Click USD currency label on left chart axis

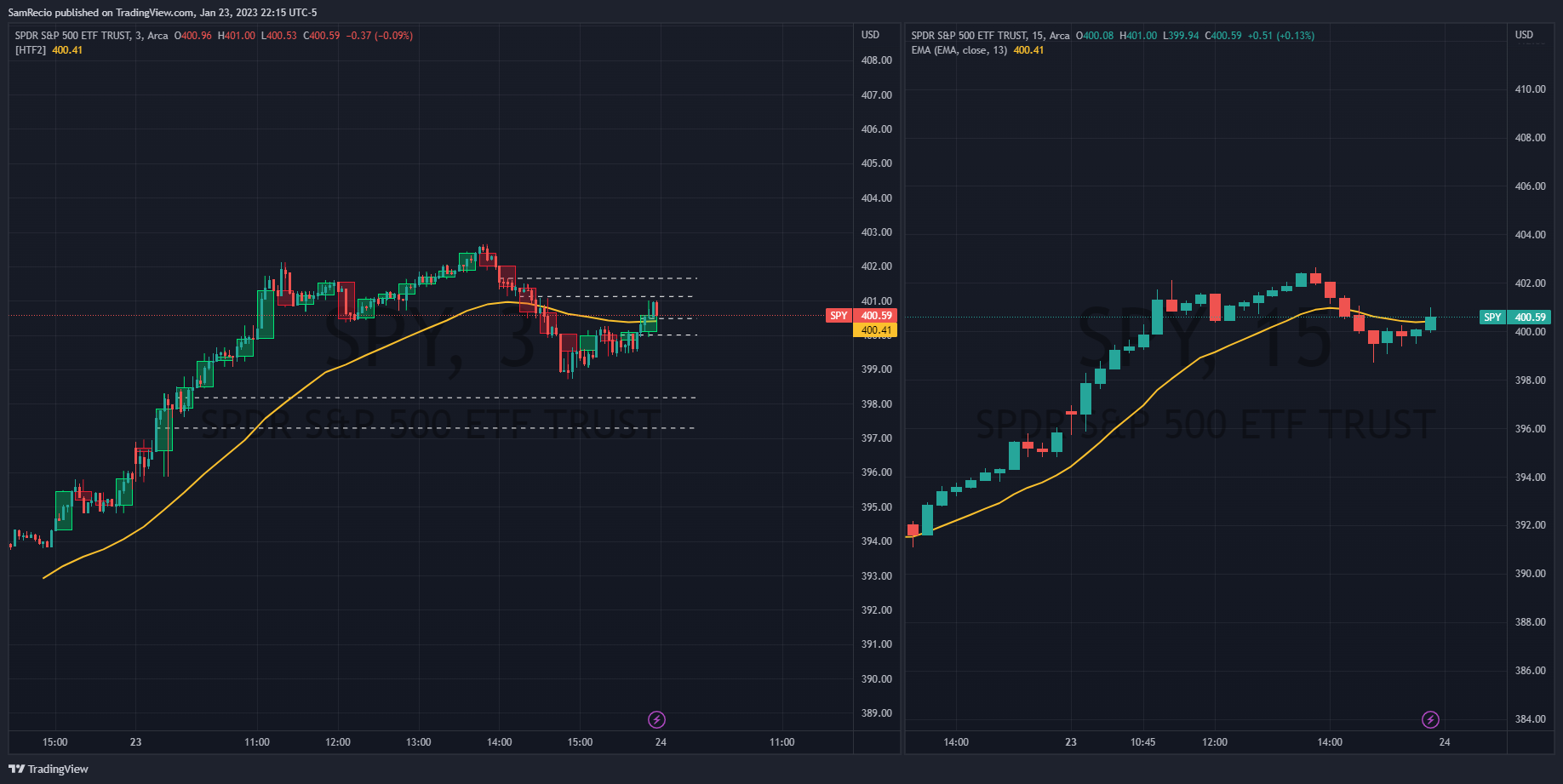click(870, 35)
